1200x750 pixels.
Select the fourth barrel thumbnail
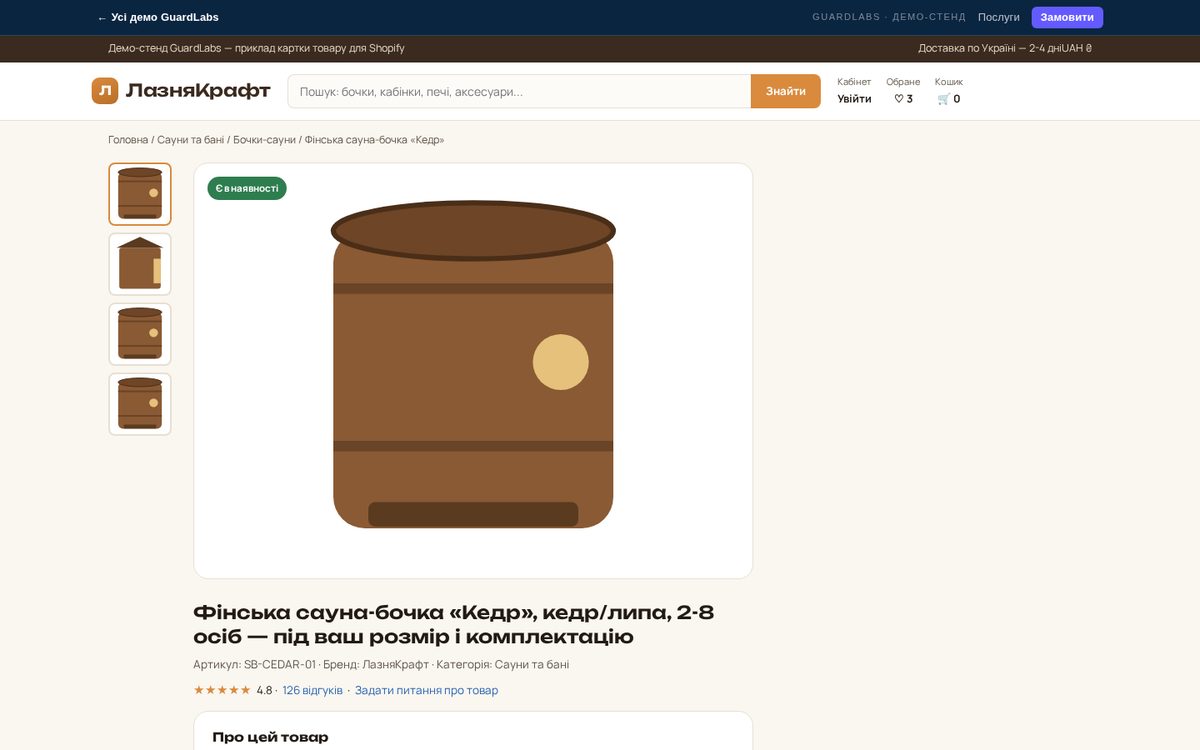[x=140, y=404]
